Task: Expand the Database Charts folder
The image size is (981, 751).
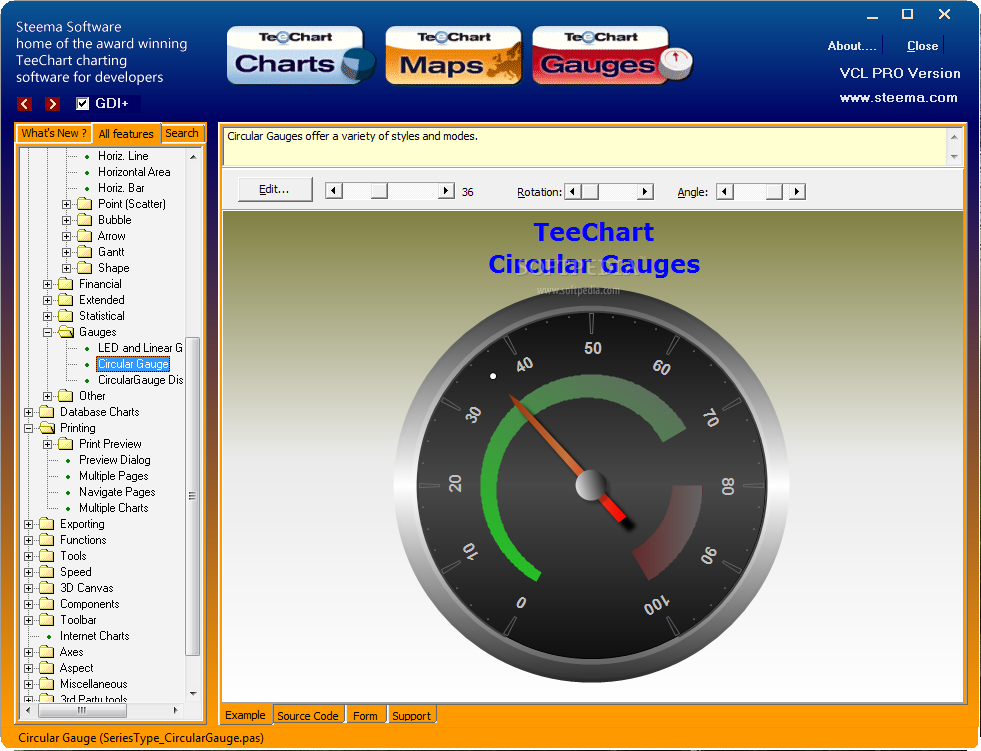Action: tap(29, 412)
